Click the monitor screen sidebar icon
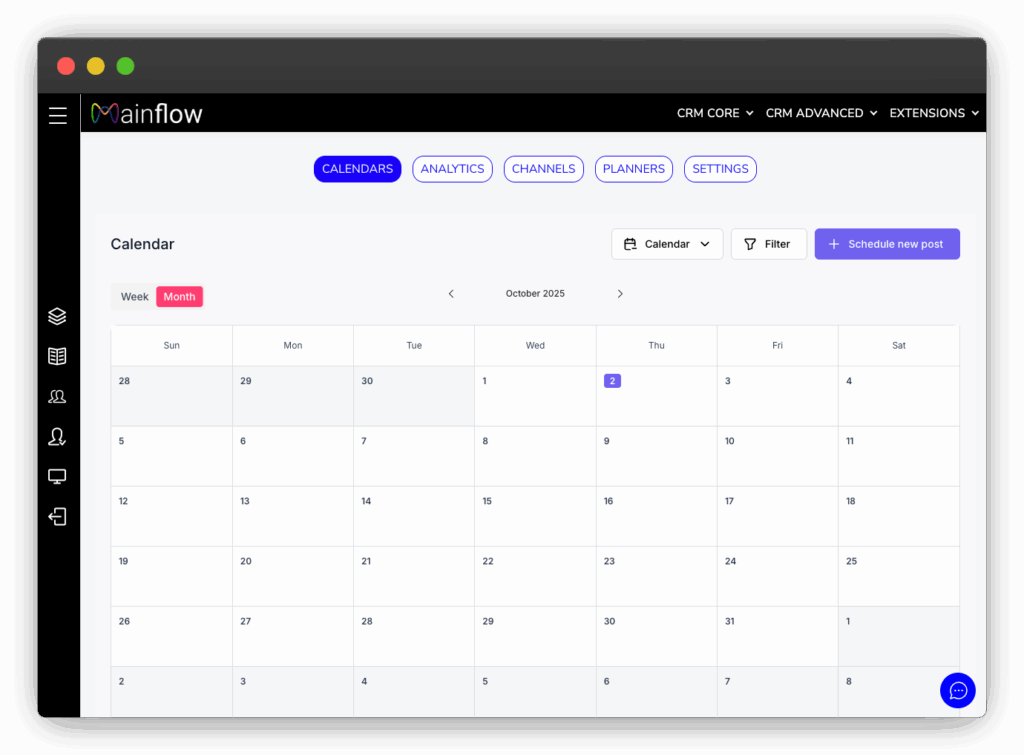The image size is (1024, 755). (58, 477)
